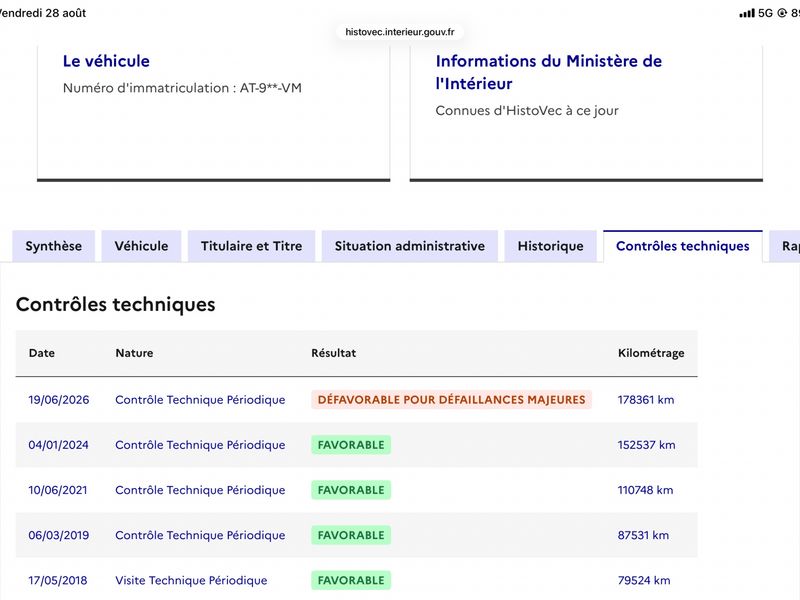
Task: Select the date 17/05/2018
Action: point(58,580)
